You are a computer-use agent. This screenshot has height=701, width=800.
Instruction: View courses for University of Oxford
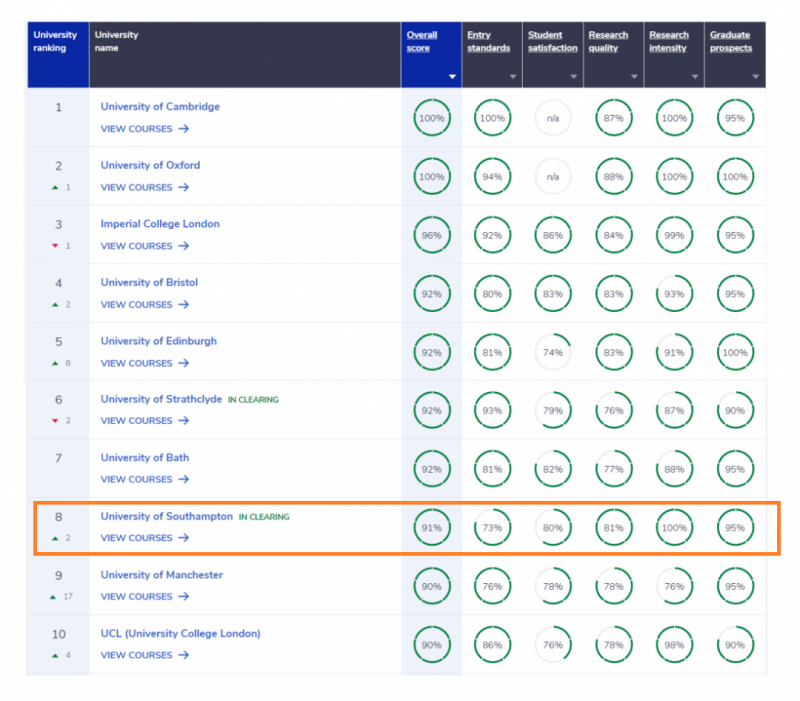tap(145, 188)
